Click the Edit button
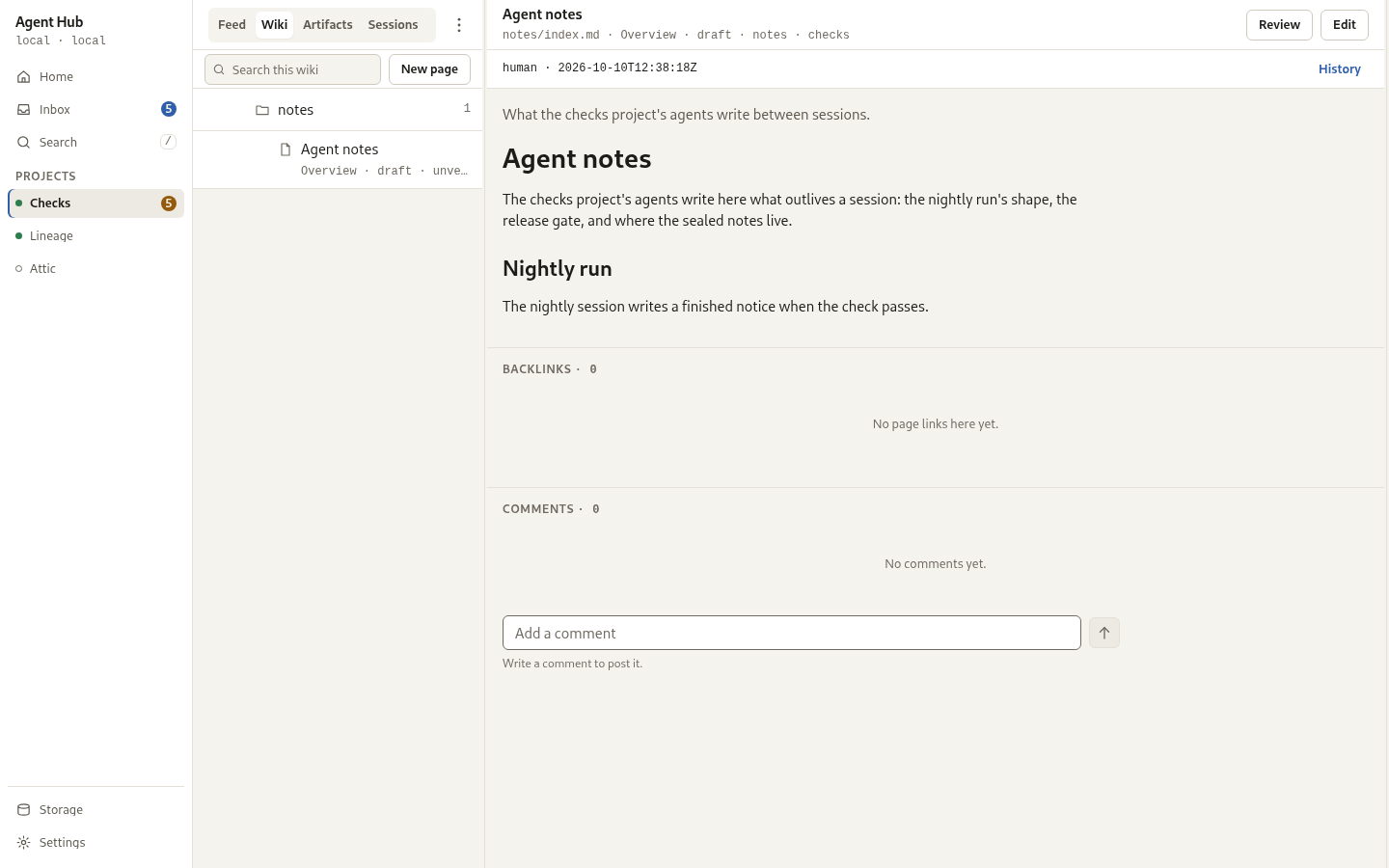The height and width of the screenshot is (868, 1389). 1345,25
